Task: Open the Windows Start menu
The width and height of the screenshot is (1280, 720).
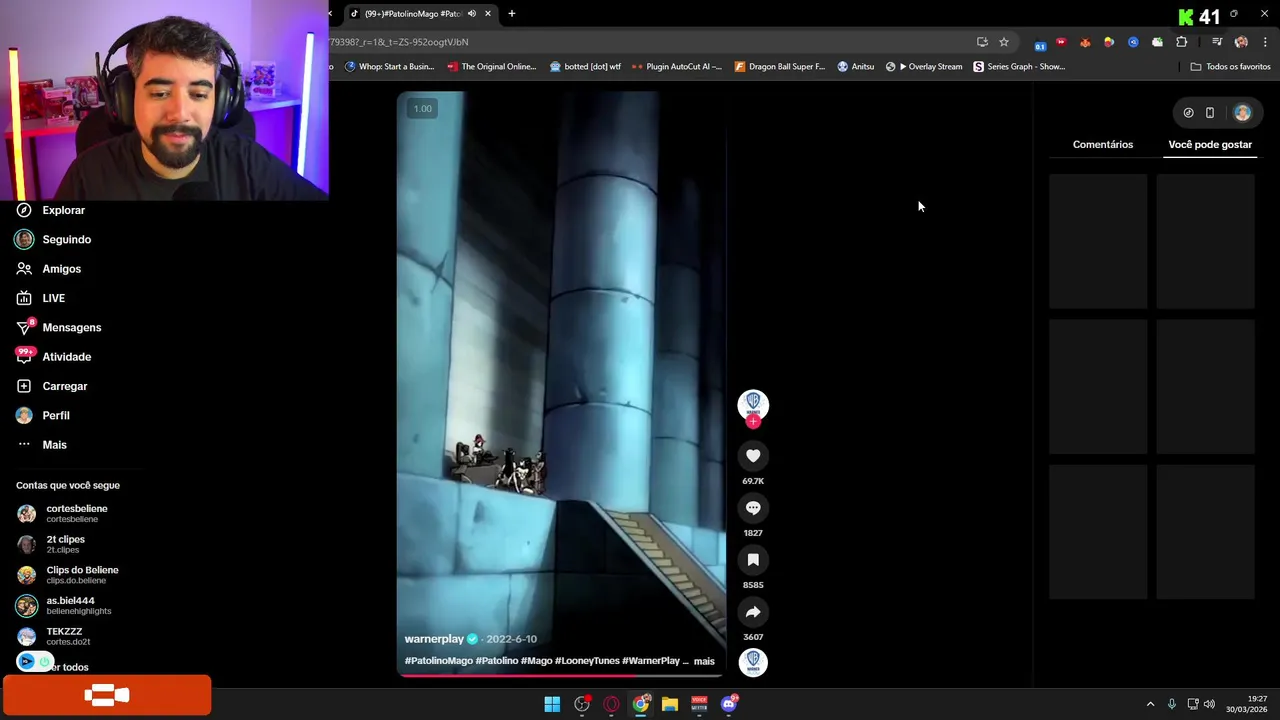Action: (552, 704)
